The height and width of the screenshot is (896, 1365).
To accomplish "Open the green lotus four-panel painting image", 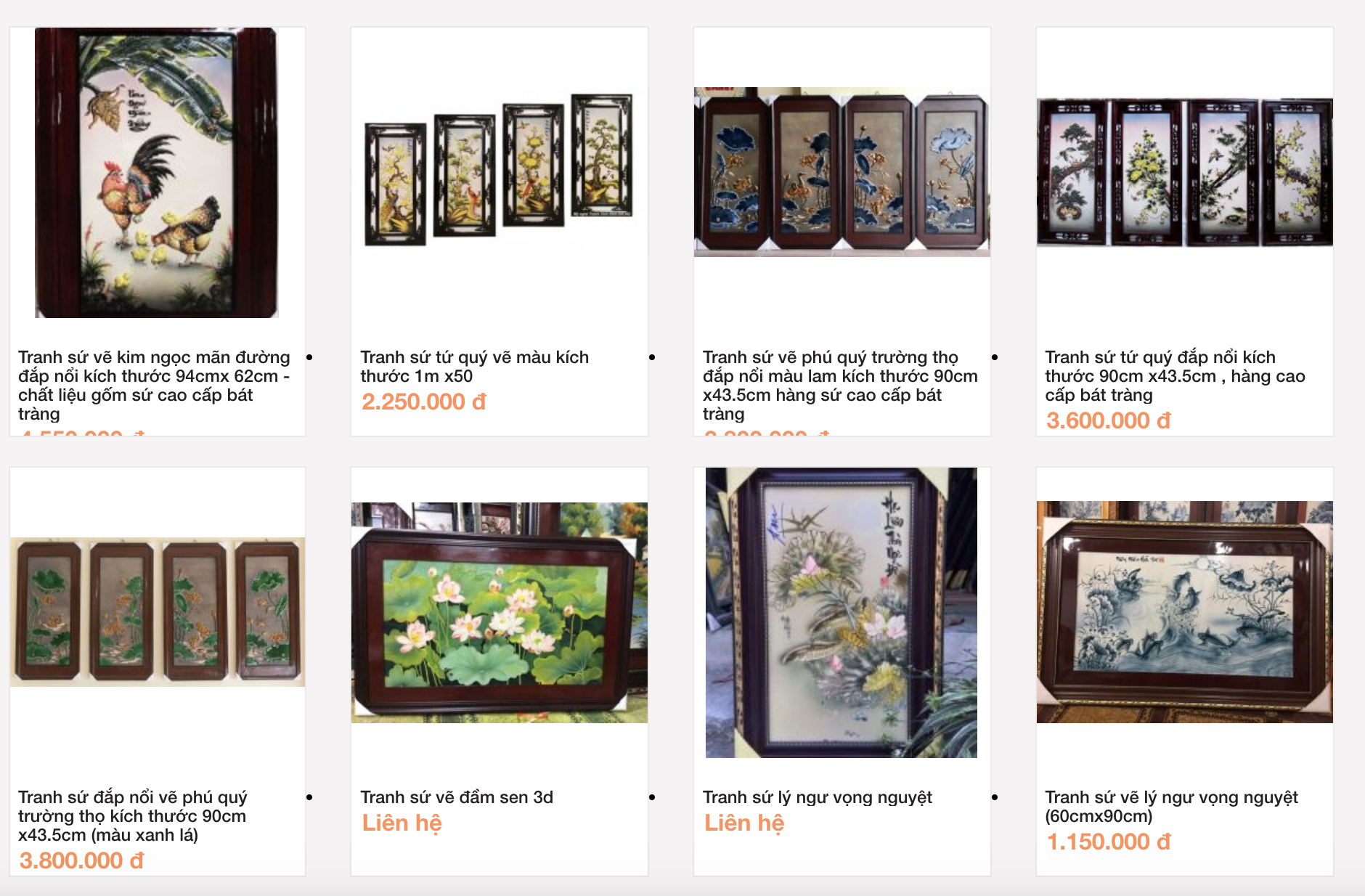I will (158, 612).
